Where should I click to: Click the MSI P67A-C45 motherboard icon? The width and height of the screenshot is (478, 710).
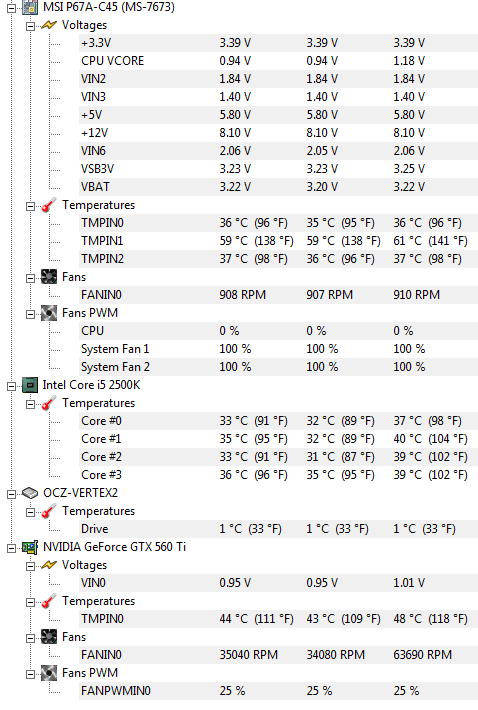tap(30, 7)
